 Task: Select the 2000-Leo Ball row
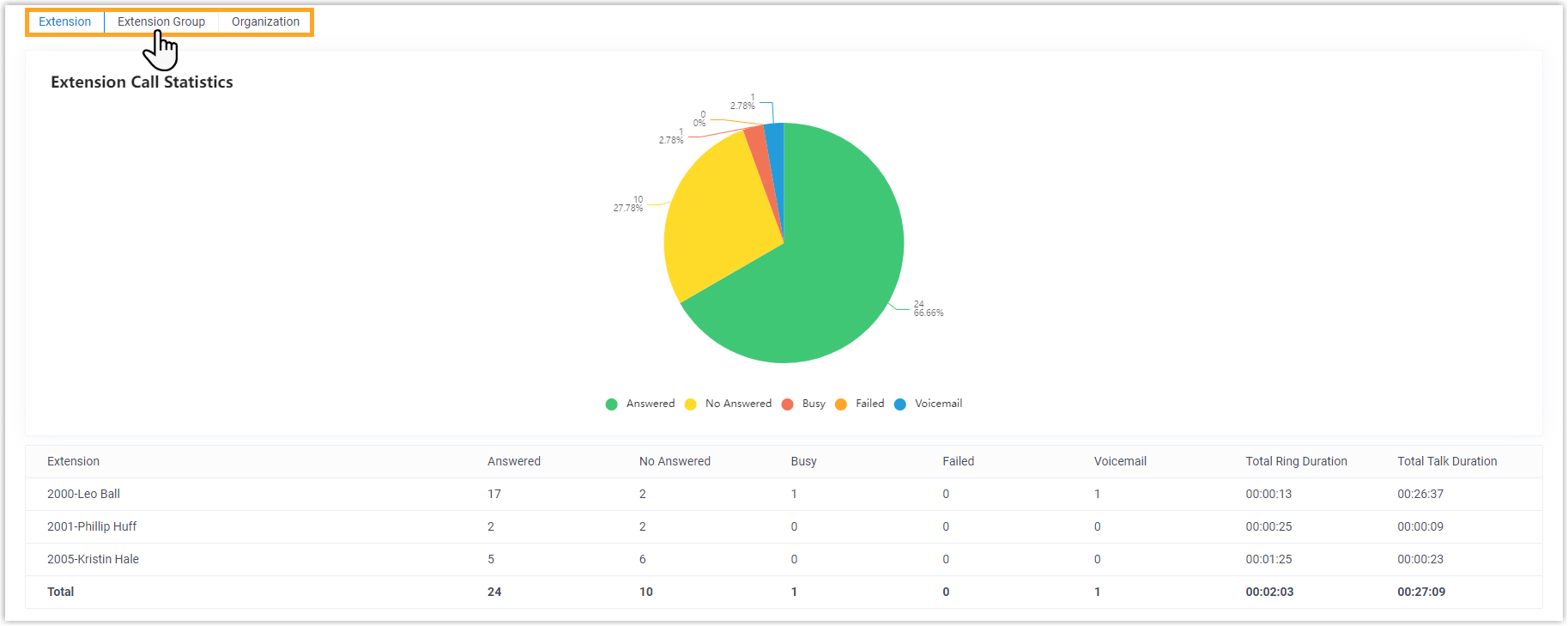tap(83, 494)
